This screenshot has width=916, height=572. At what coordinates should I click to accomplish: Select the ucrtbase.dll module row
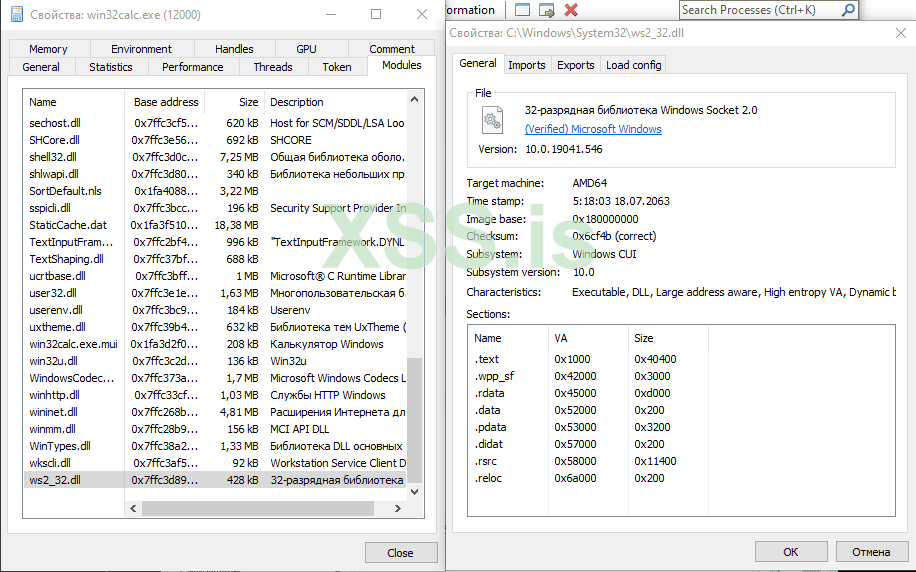click(217, 275)
